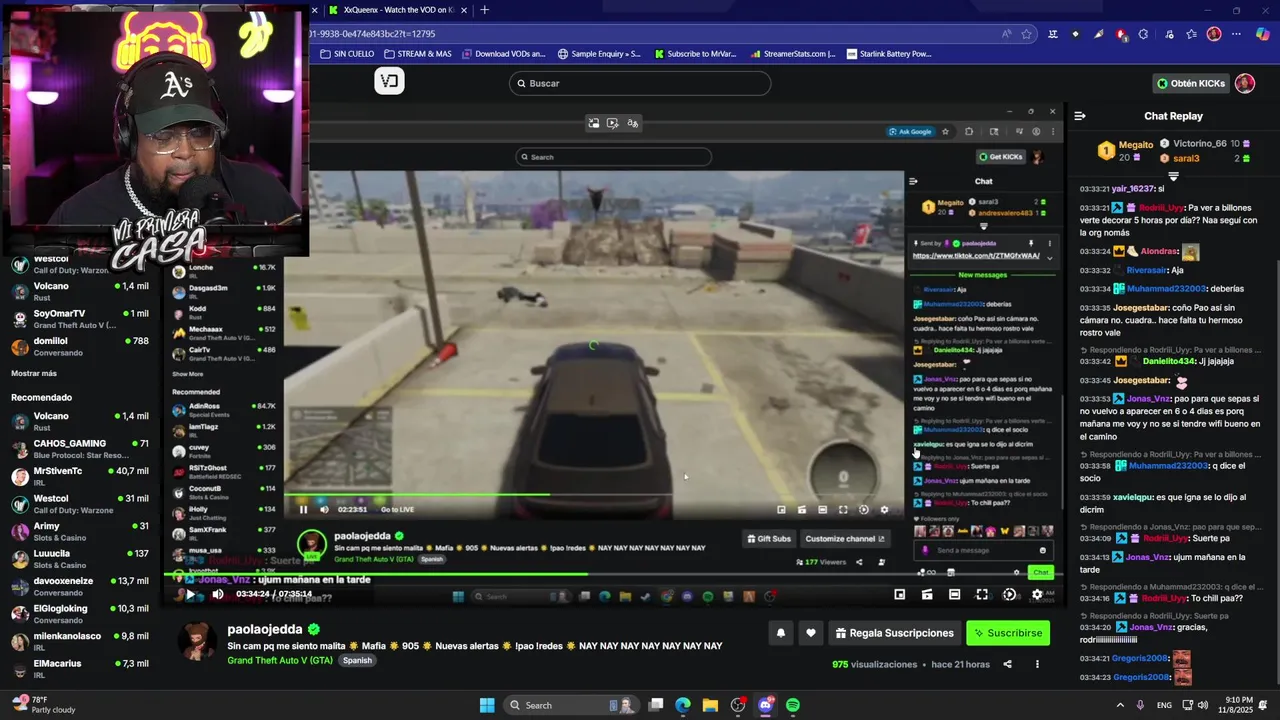Enter fullscreen on the VOD player

click(982, 594)
